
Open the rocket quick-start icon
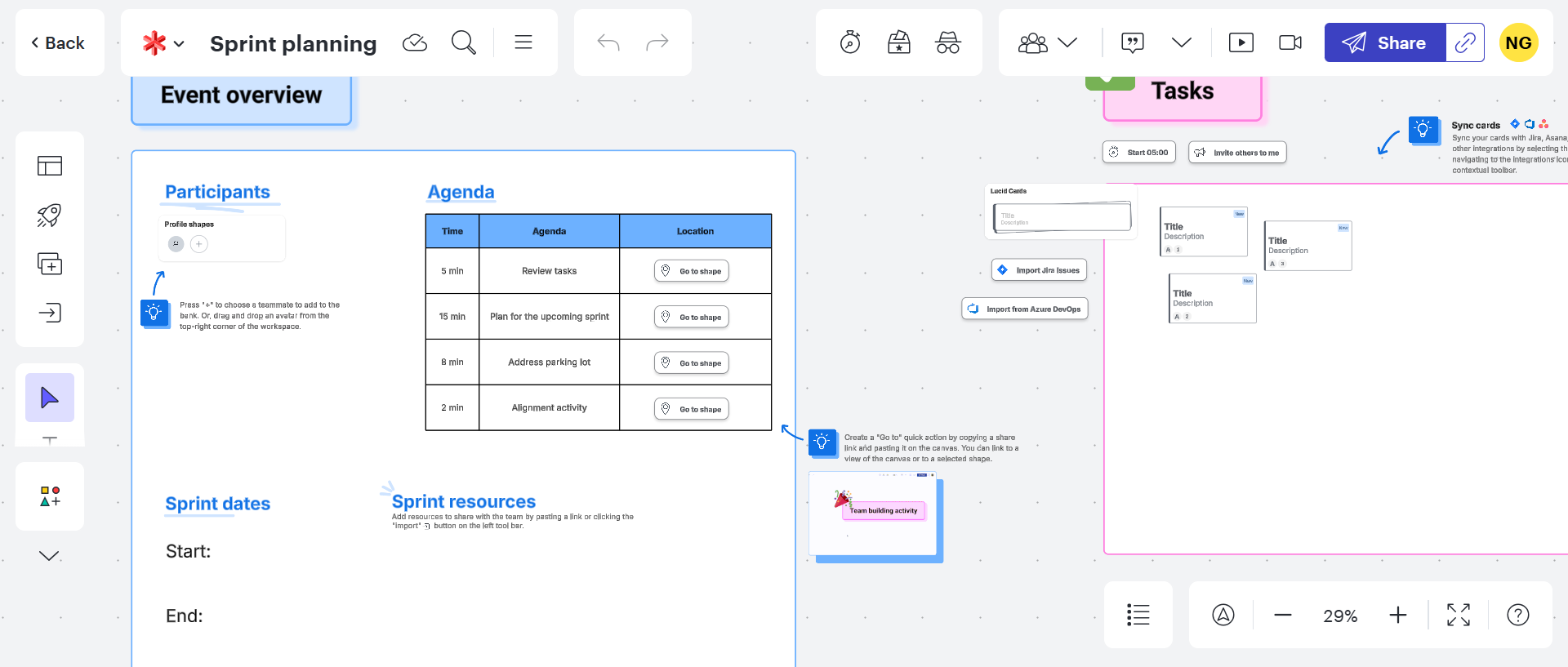click(50, 215)
